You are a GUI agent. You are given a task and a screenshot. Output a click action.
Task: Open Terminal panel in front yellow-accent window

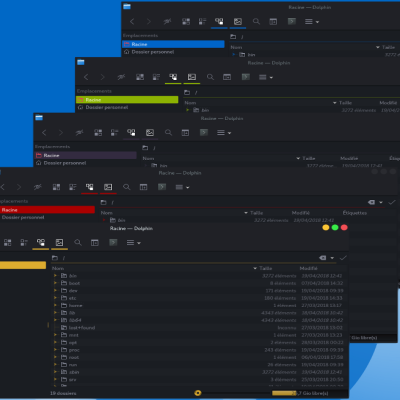(x=113, y=243)
